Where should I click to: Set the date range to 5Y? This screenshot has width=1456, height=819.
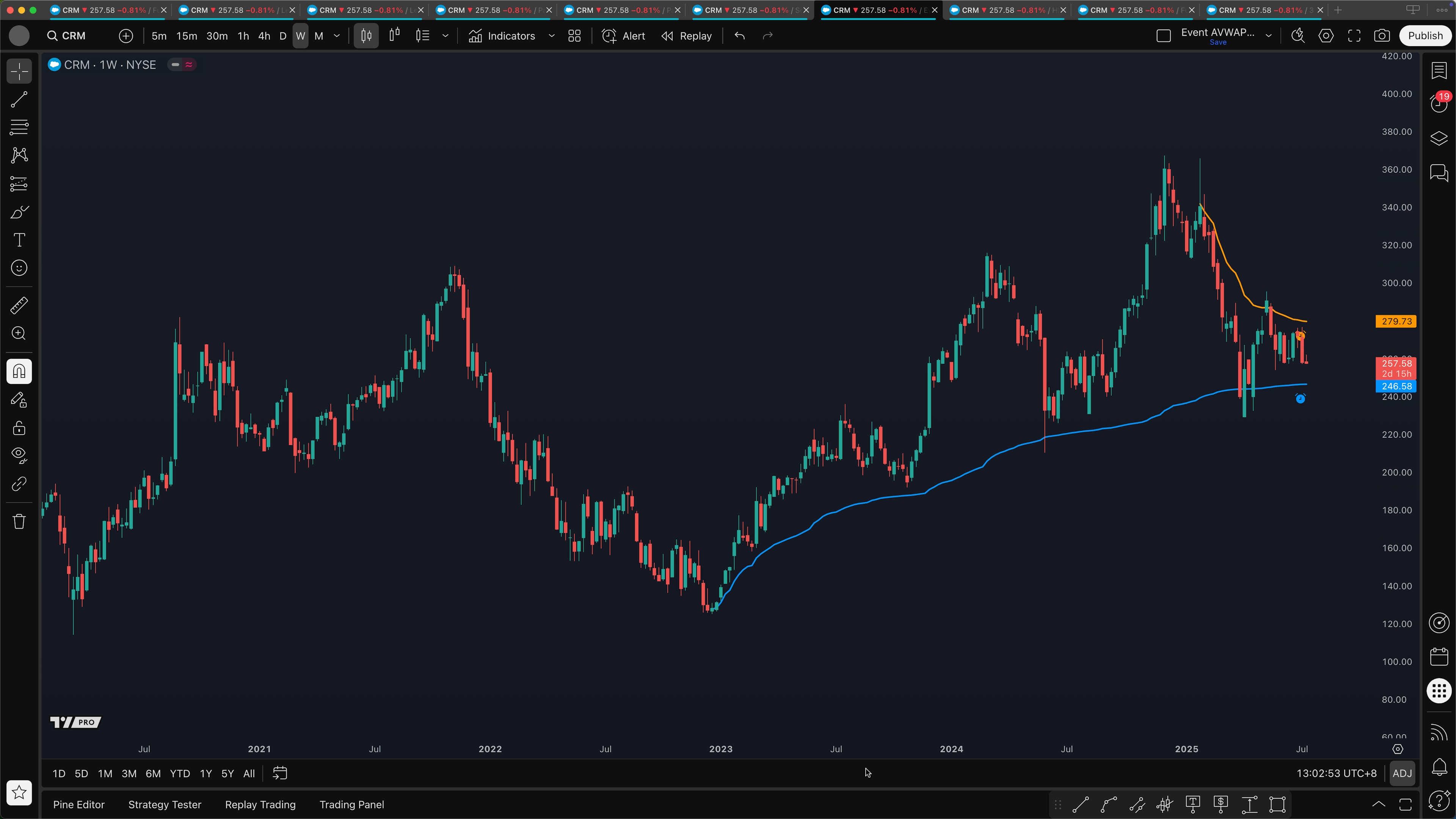(227, 774)
